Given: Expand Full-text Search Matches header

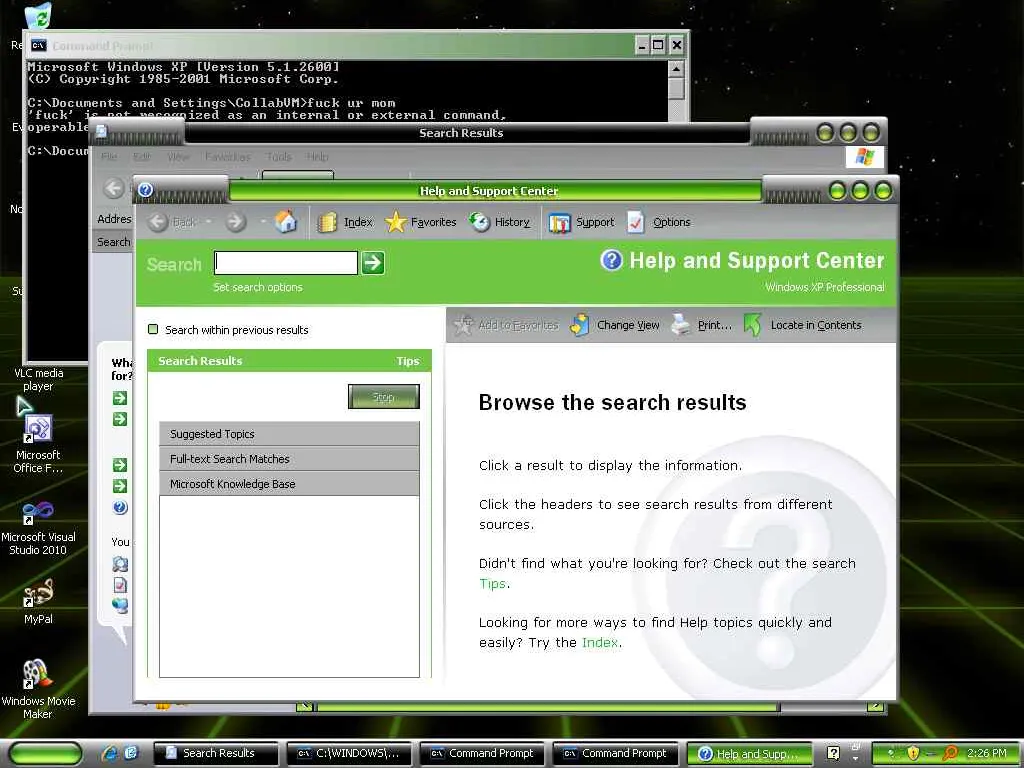Looking at the screenshot, I should coord(289,458).
